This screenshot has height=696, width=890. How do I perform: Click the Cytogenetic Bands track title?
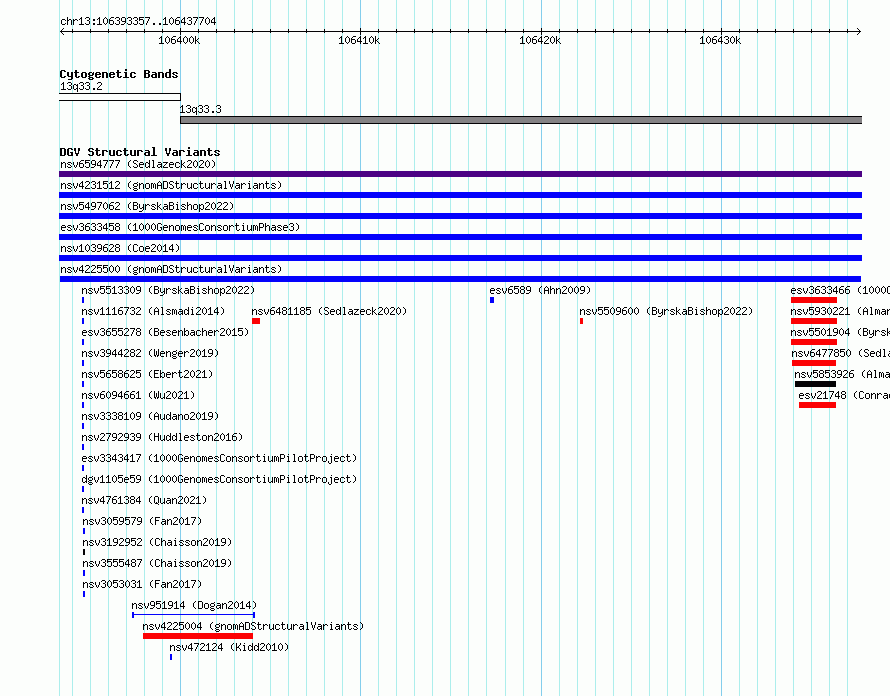point(119,74)
